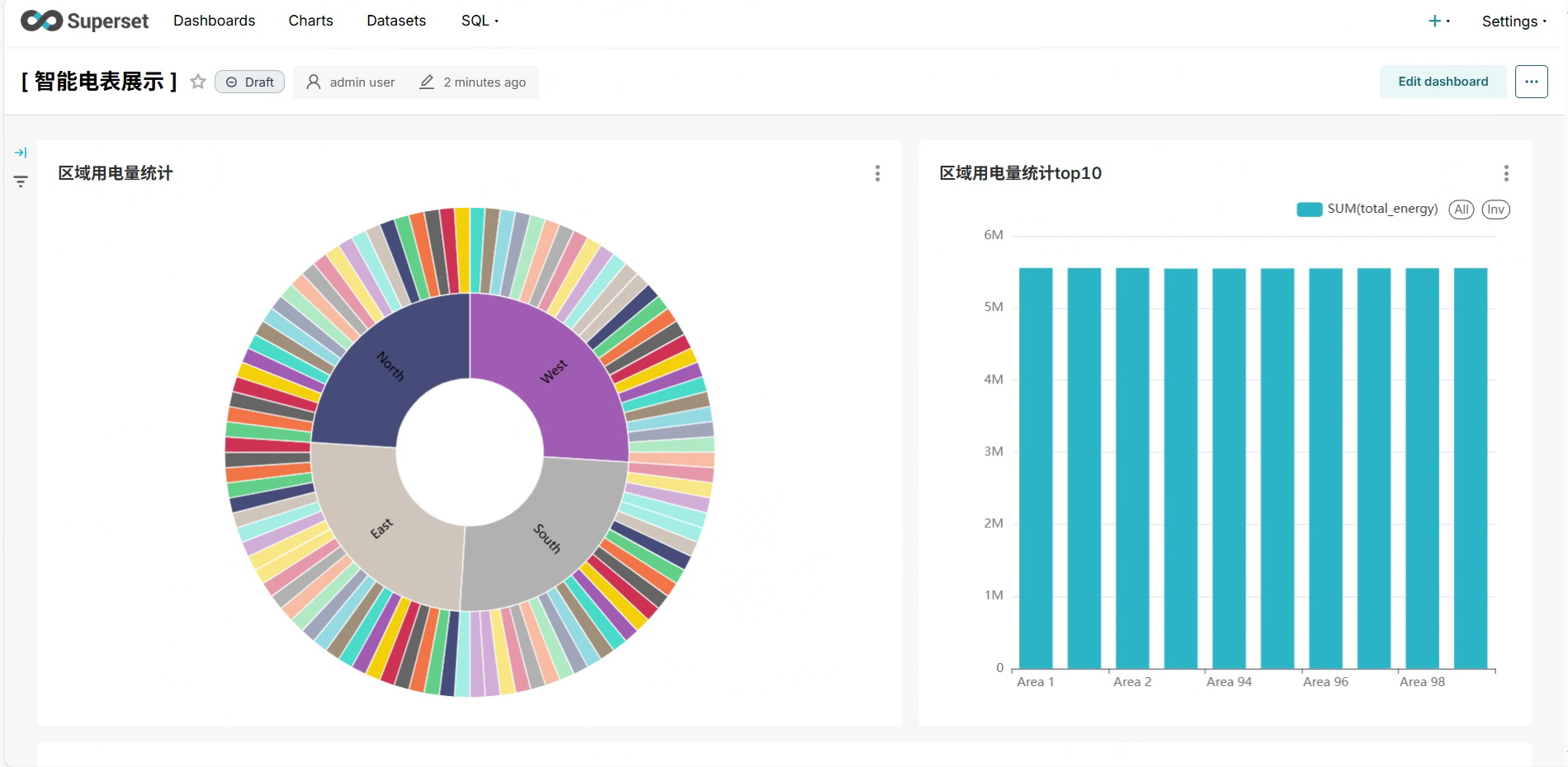Click the 3M axis value
Screen dimensions: 1568x767
(994, 451)
